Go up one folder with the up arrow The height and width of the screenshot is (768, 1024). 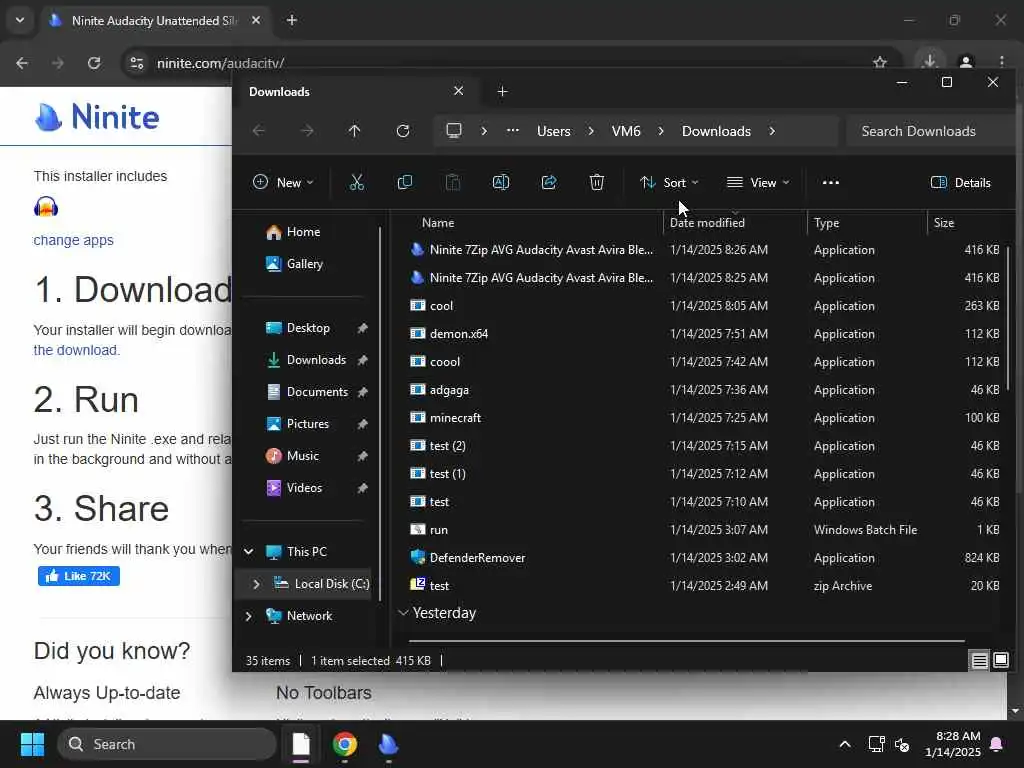tap(355, 131)
